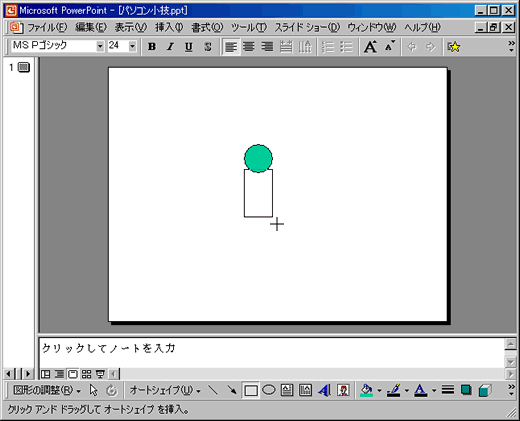Select slide 1 in outline pane
Screen dimensions: 520x421
[x=24, y=67]
